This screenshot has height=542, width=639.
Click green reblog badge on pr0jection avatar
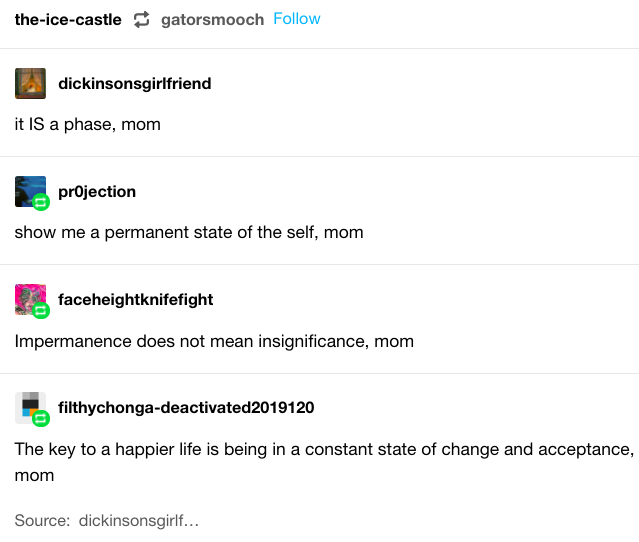pyautogui.click(x=41, y=202)
